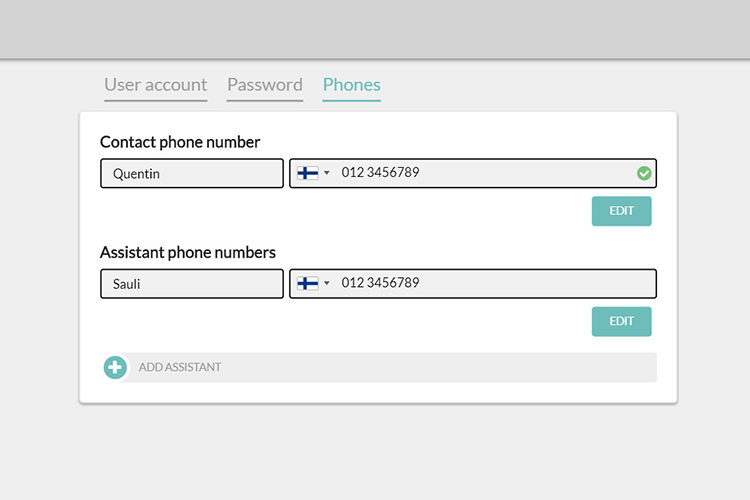Image resolution: width=750 pixels, height=500 pixels.
Task: Click the ADD ASSISTANT label
Action: (x=180, y=367)
